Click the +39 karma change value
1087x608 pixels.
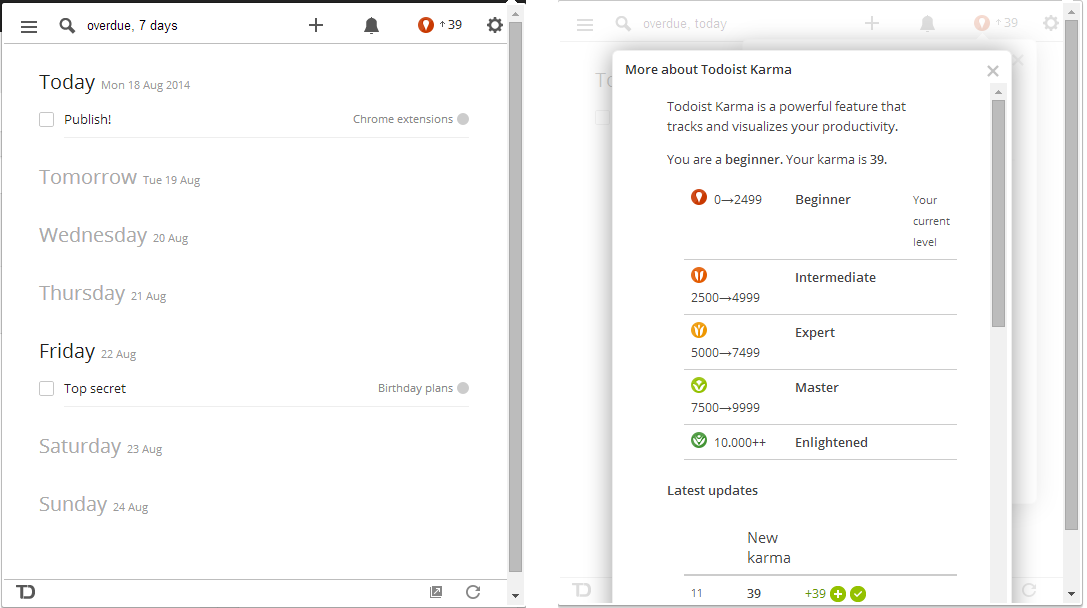pyautogui.click(x=815, y=593)
